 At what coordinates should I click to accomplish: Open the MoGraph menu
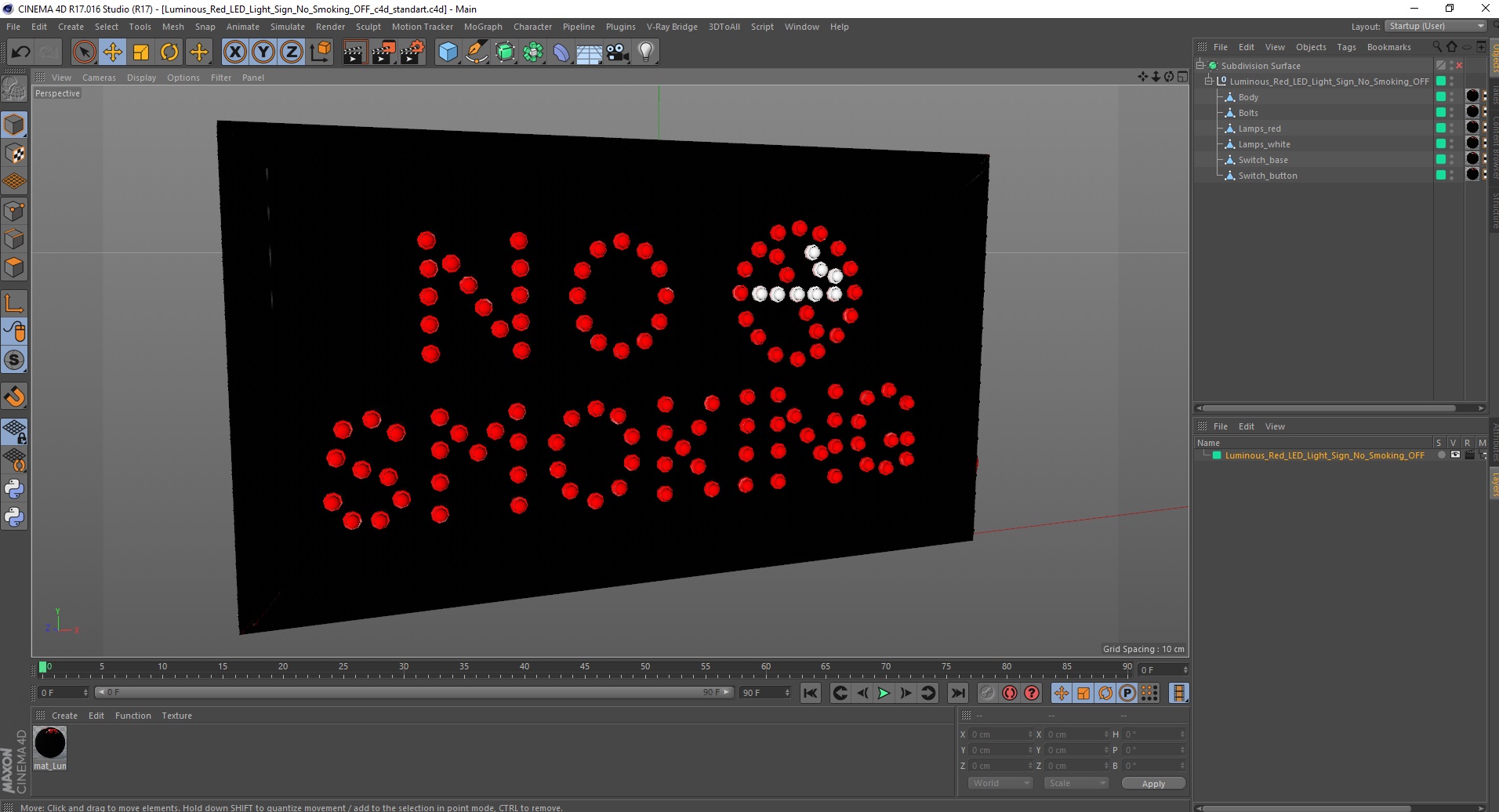pyautogui.click(x=483, y=27)
